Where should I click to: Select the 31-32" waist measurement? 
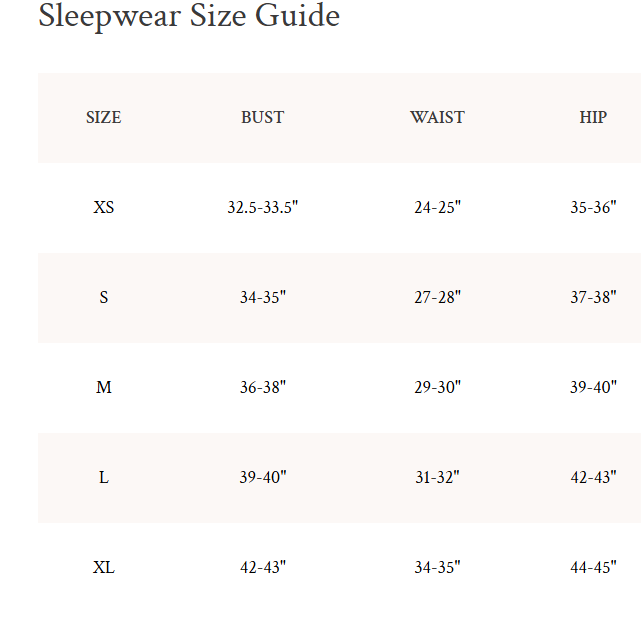(x=437, y=478)
